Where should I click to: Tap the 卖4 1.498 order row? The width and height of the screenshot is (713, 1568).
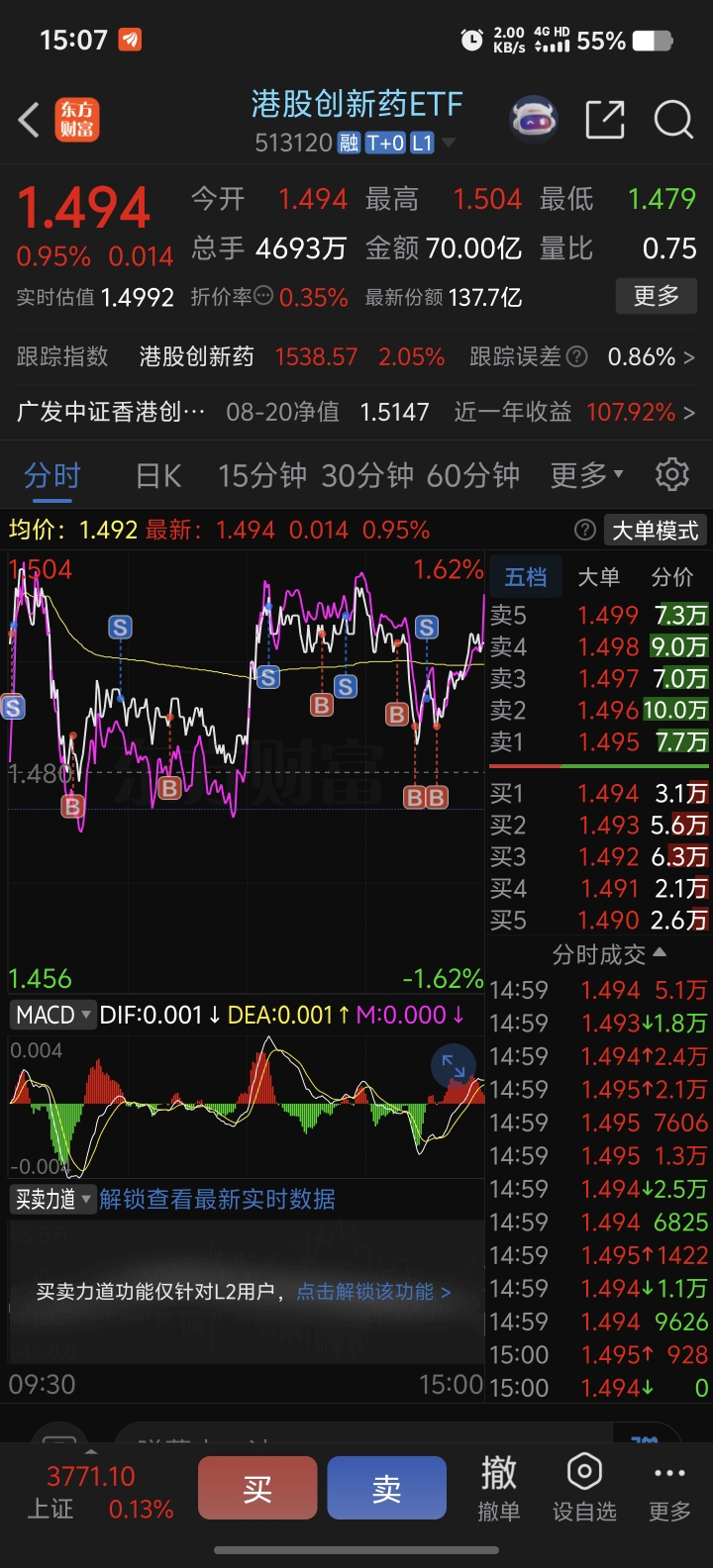point(599,646)
